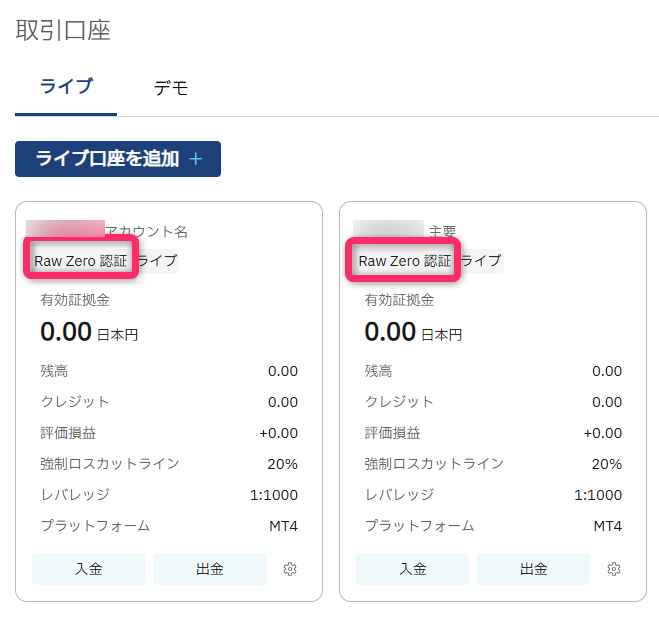
Task: Click クレジット row on 主要 card
Action: click(x=493, y=402)
